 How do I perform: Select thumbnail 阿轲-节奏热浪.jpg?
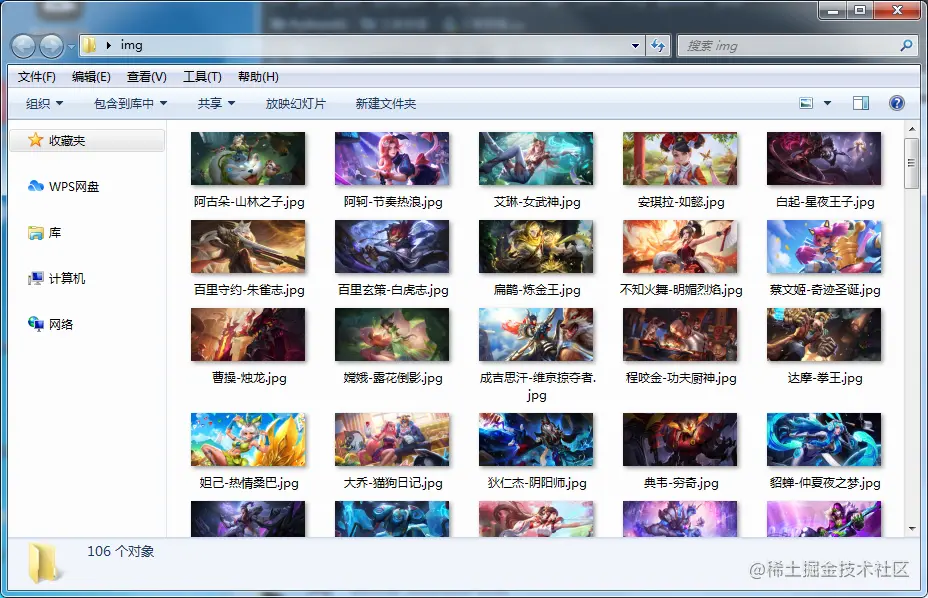tap(392, 159)
